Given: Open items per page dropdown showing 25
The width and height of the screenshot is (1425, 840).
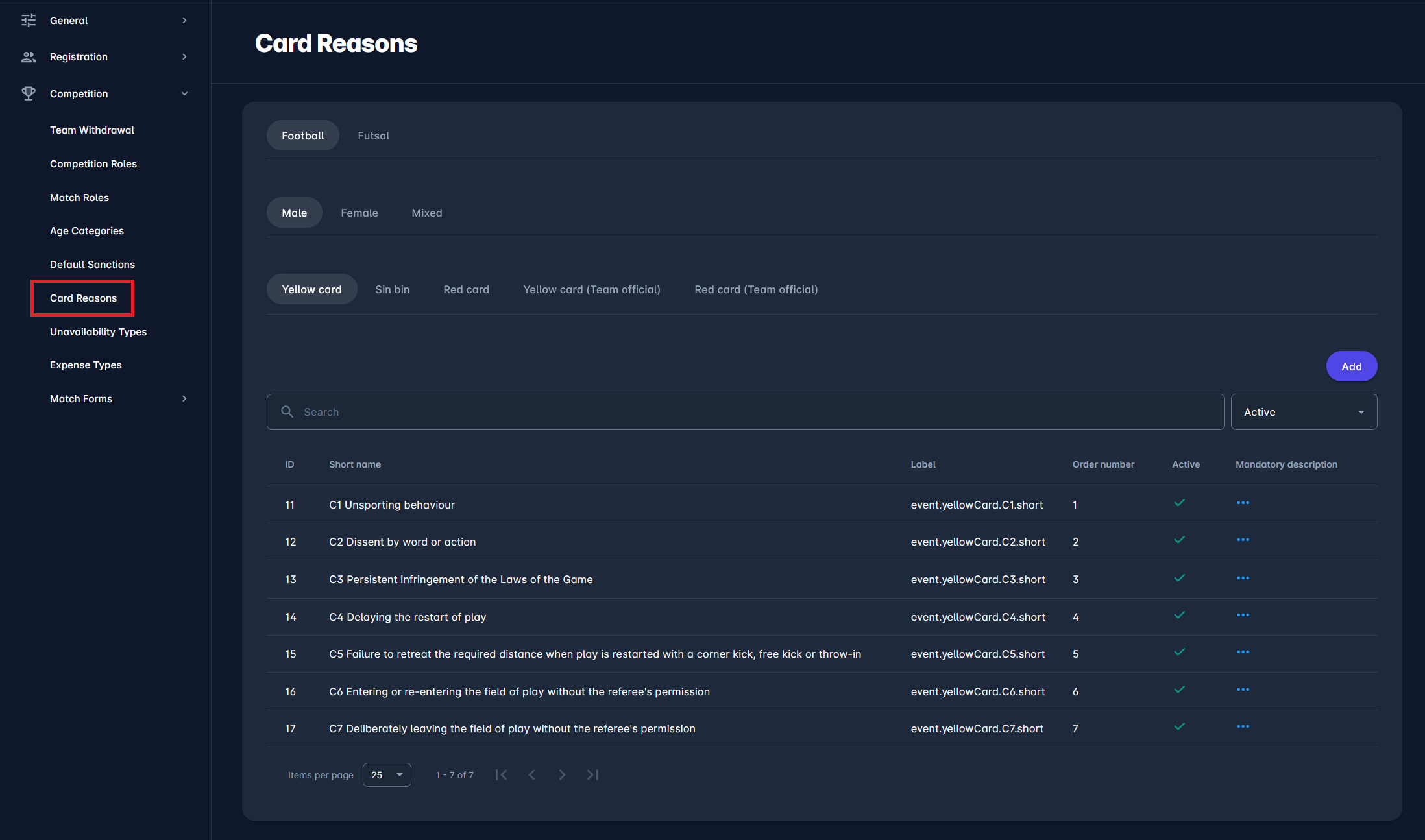Looking at the screenshot, I should [x=387, y=775].
